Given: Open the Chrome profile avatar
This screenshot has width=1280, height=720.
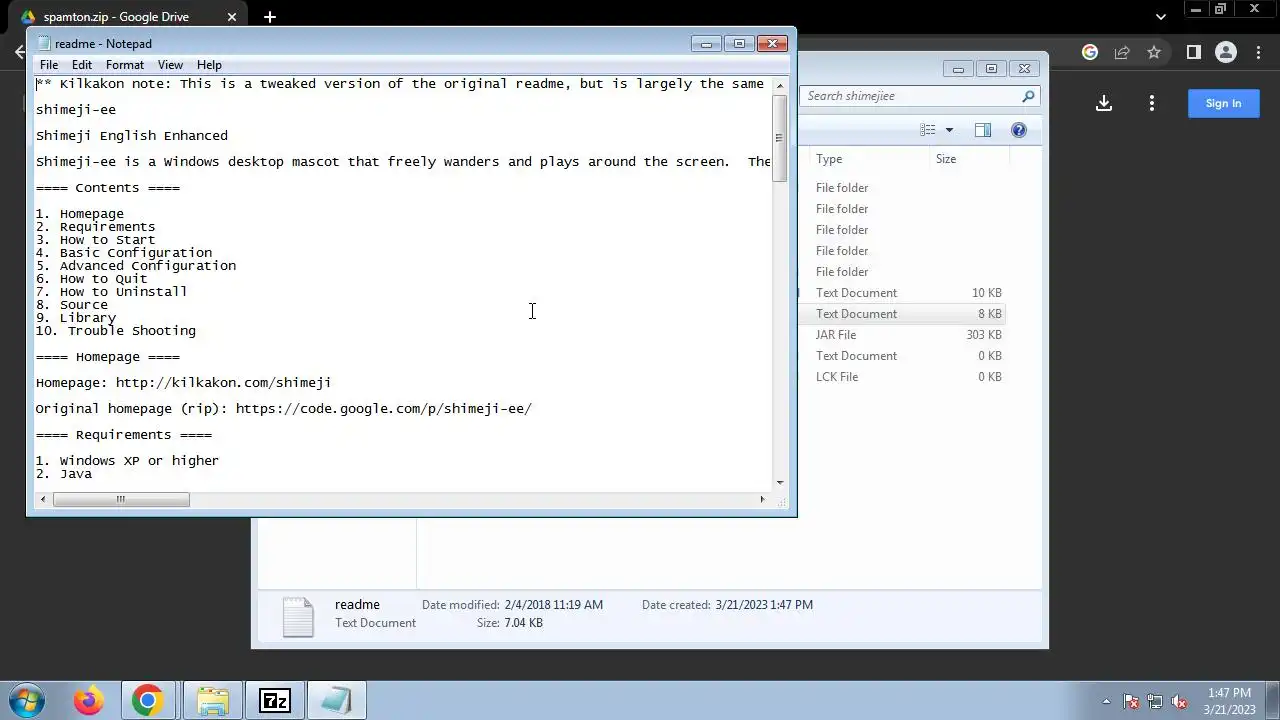Looking at the screenshot, I should pyautogui.click(x=1226, y=52).
